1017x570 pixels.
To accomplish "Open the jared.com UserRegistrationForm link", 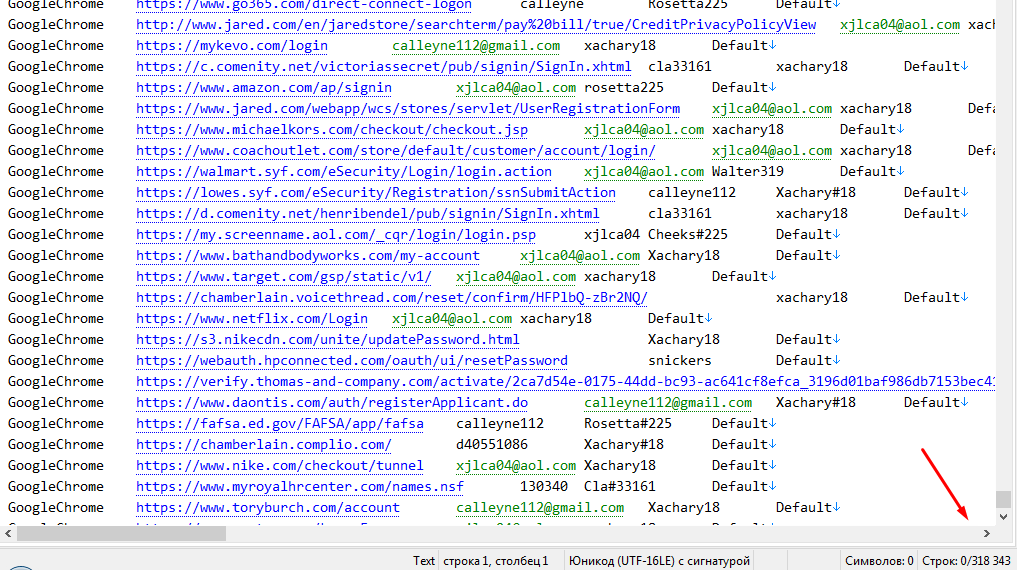I will (408, 109).
